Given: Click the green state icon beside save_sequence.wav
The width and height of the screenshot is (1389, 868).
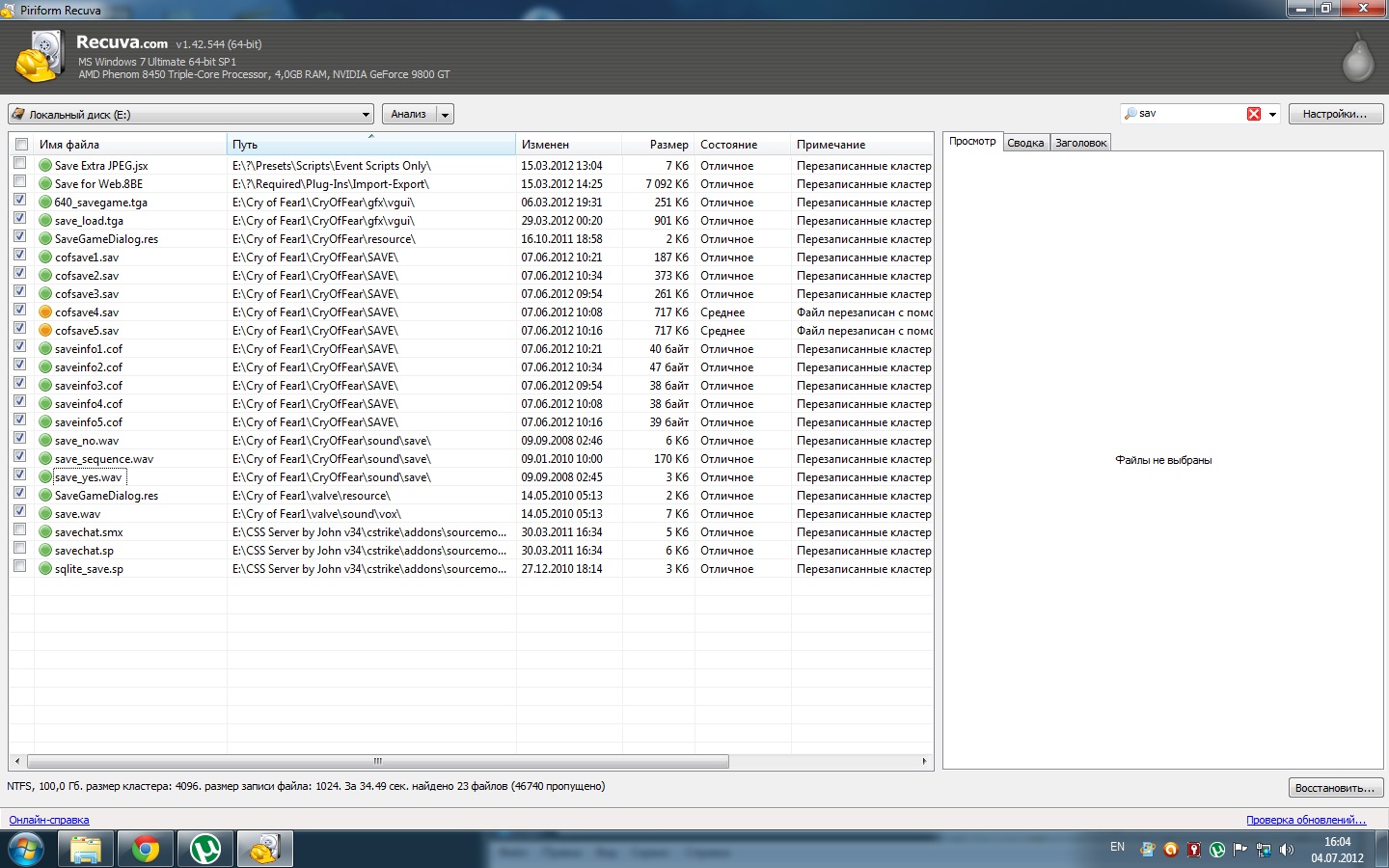Looking at the screenshot, I should 45,459.
